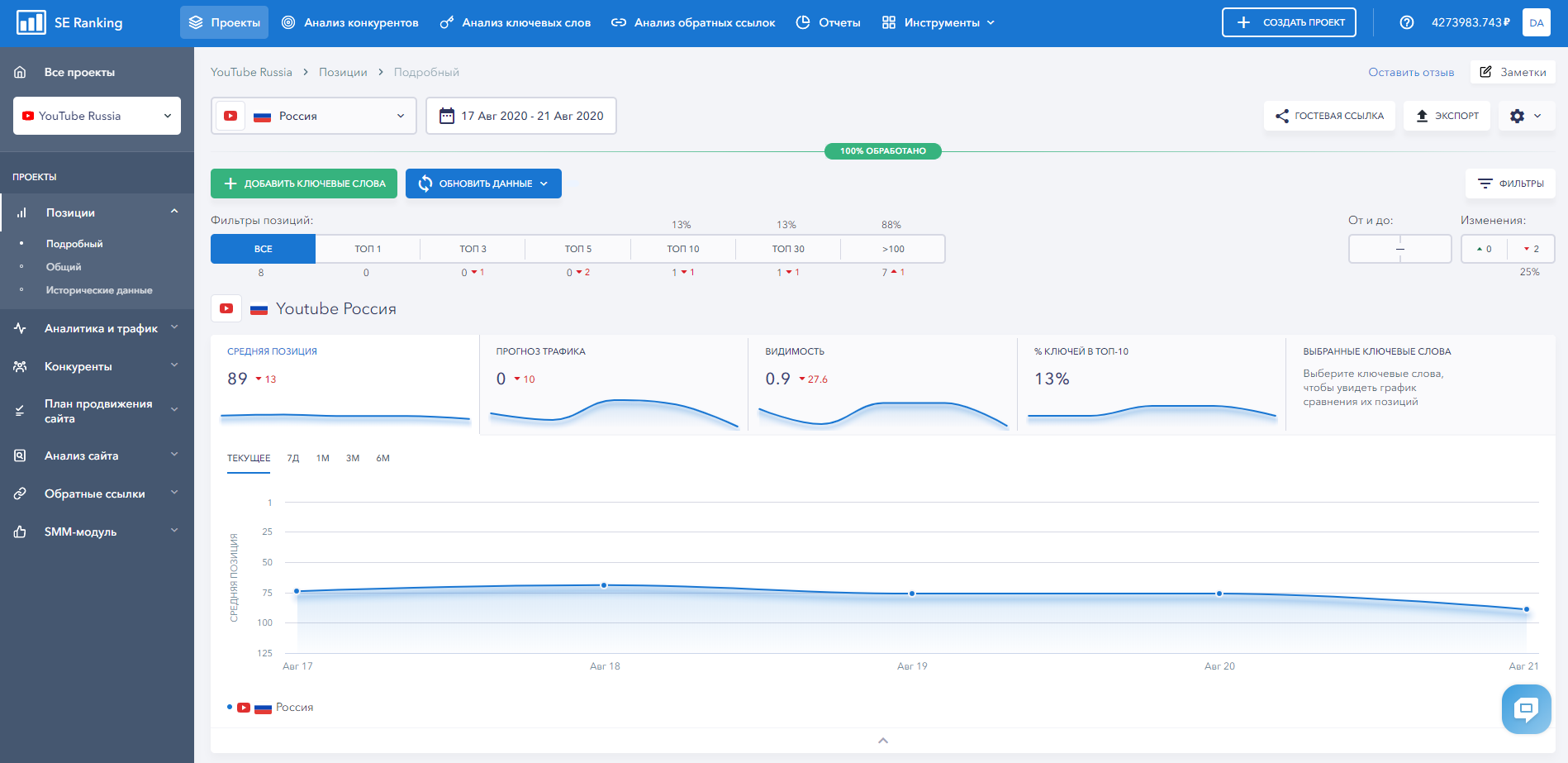This screenshot has height=763, width=1568.
Task: Open Анализ ключевых слов menu
Action: [x=515, y=22]
